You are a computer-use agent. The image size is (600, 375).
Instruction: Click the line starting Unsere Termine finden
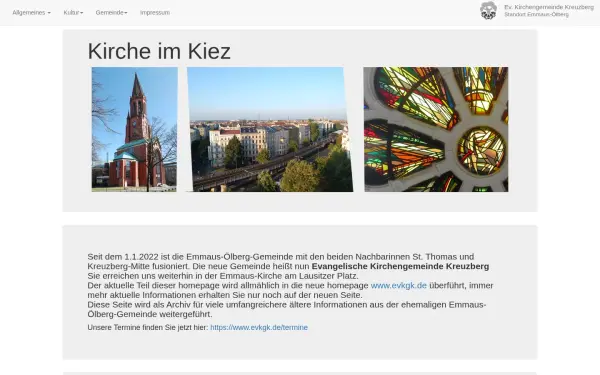pos(197,328)
